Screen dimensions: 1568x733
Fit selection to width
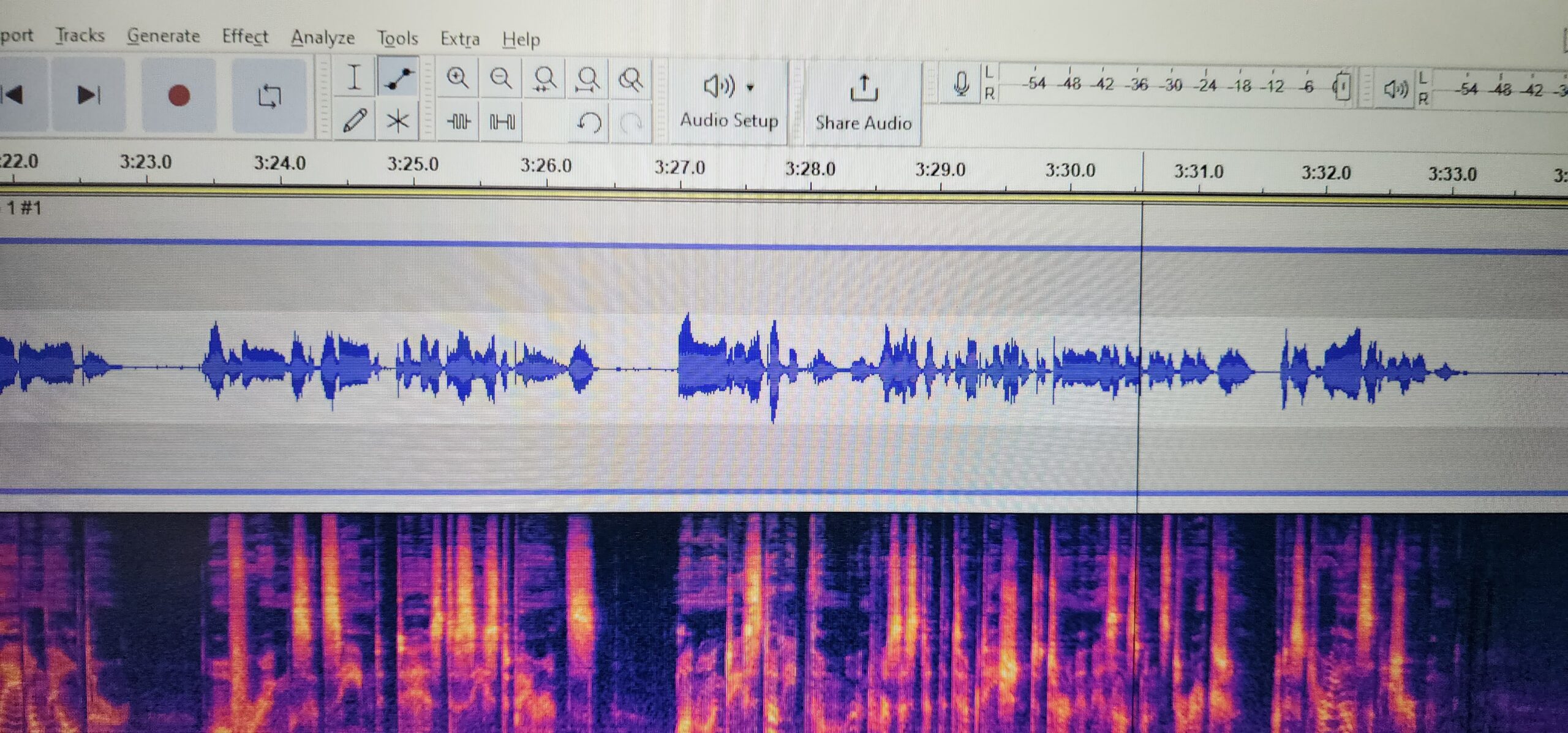pyautogui.click(x=544, y=79)
